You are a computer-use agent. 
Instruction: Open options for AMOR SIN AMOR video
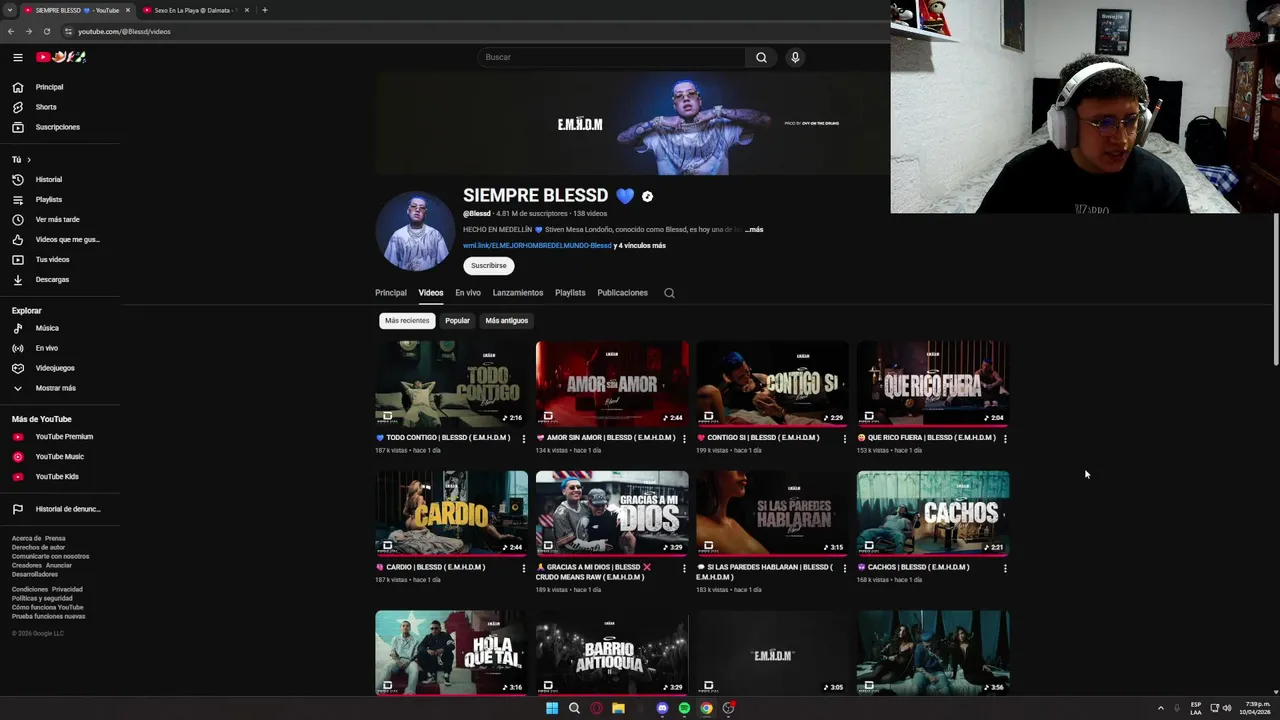[684, 438]
